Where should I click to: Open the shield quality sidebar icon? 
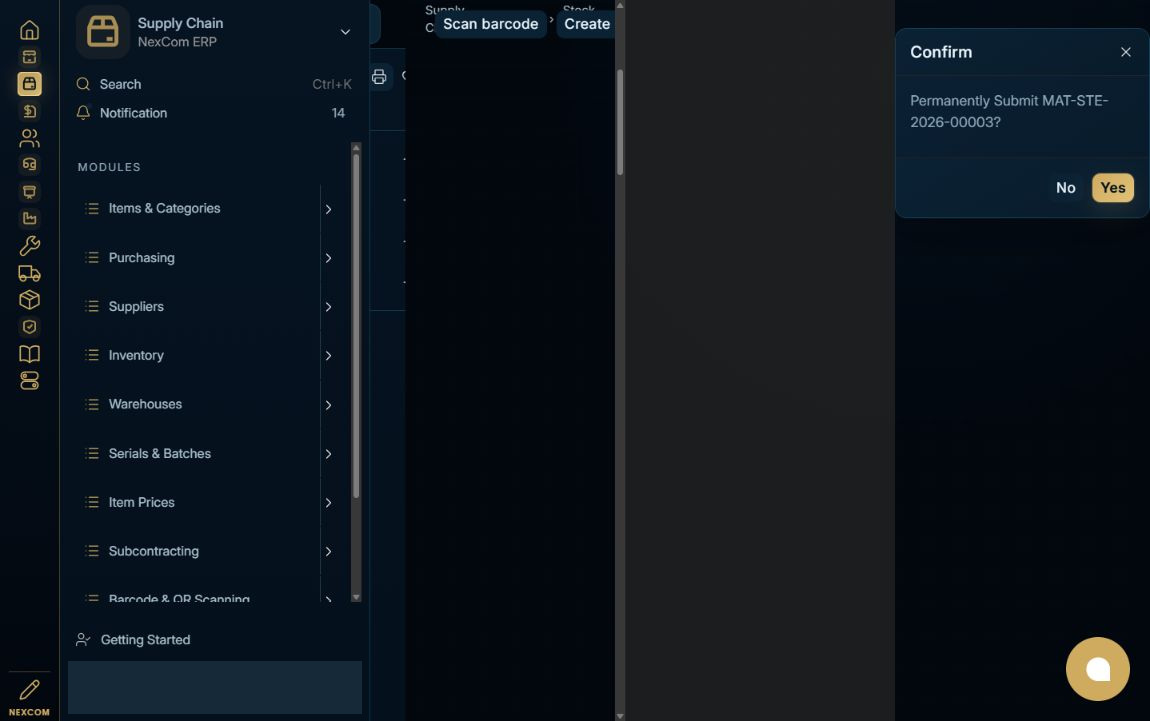29,327
